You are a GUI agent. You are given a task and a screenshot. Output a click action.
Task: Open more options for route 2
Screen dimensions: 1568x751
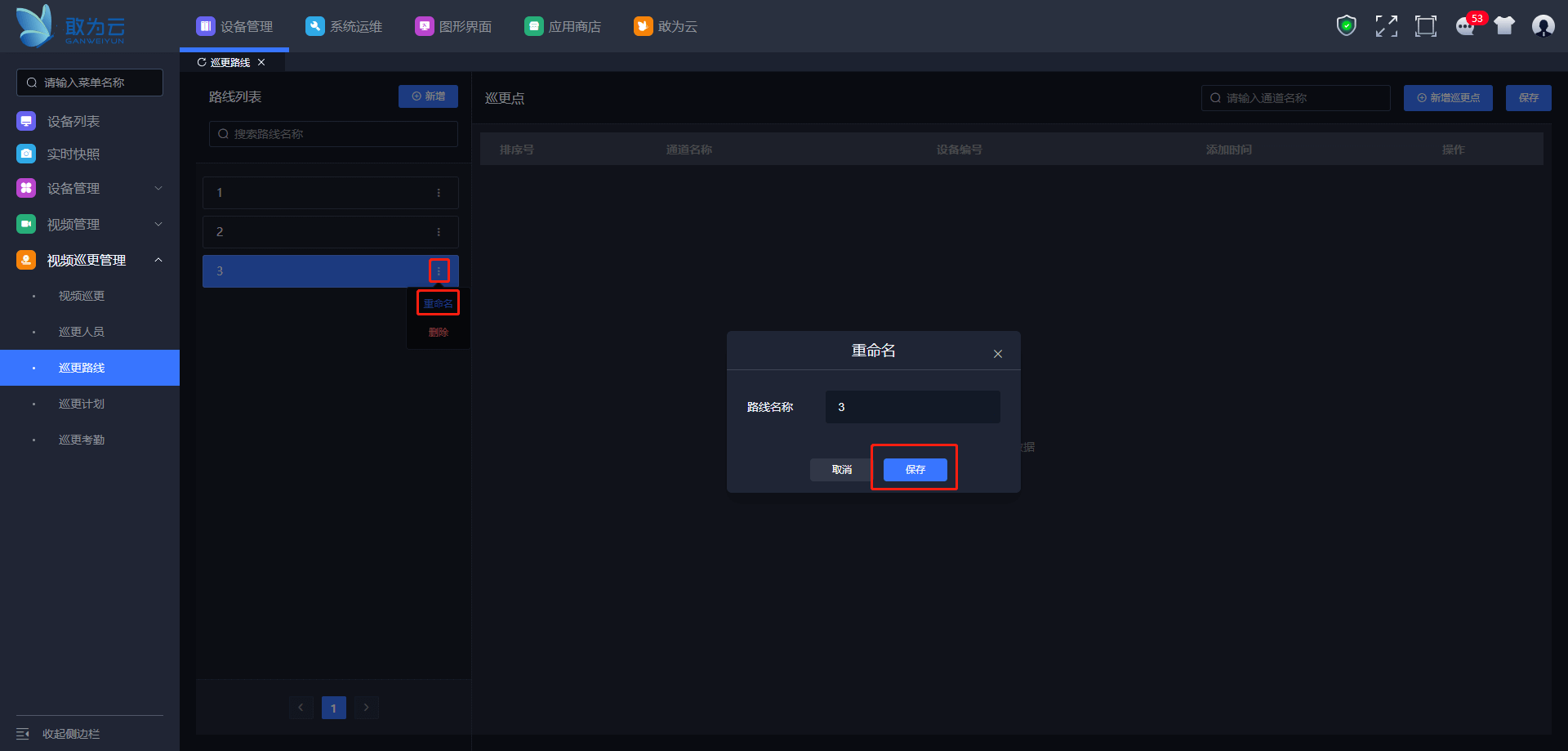coord(439,232)
